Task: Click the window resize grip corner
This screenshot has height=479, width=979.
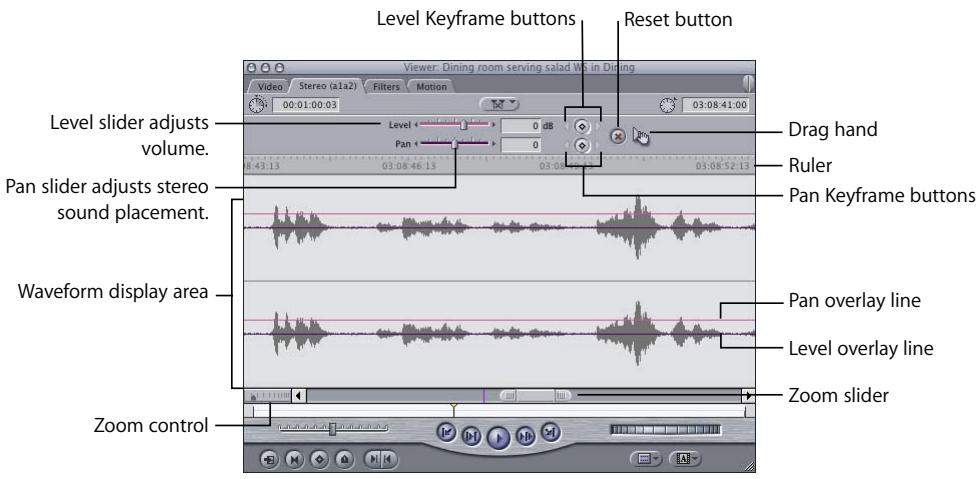Action: coord(749,466)
